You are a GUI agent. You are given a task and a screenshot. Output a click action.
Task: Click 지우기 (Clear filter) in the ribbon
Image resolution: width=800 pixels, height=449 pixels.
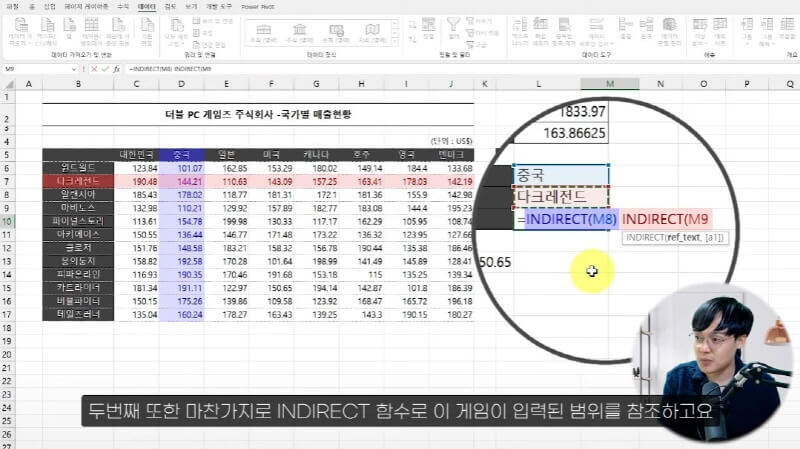pos(480,21)
